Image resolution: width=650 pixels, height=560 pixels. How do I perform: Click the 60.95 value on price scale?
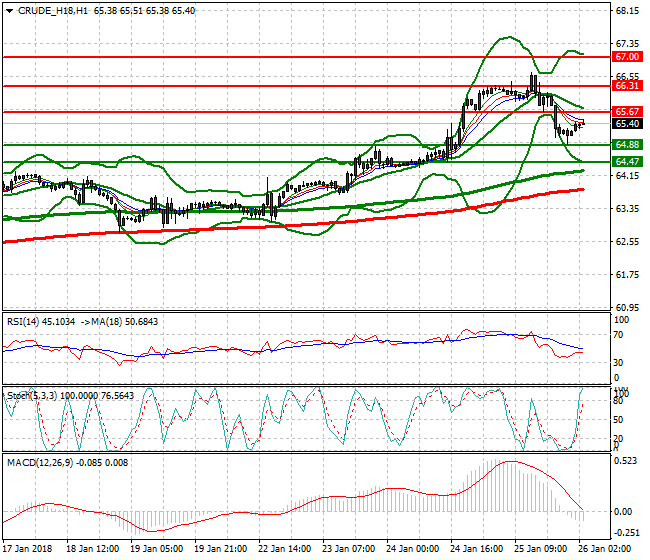click(627, 307)
